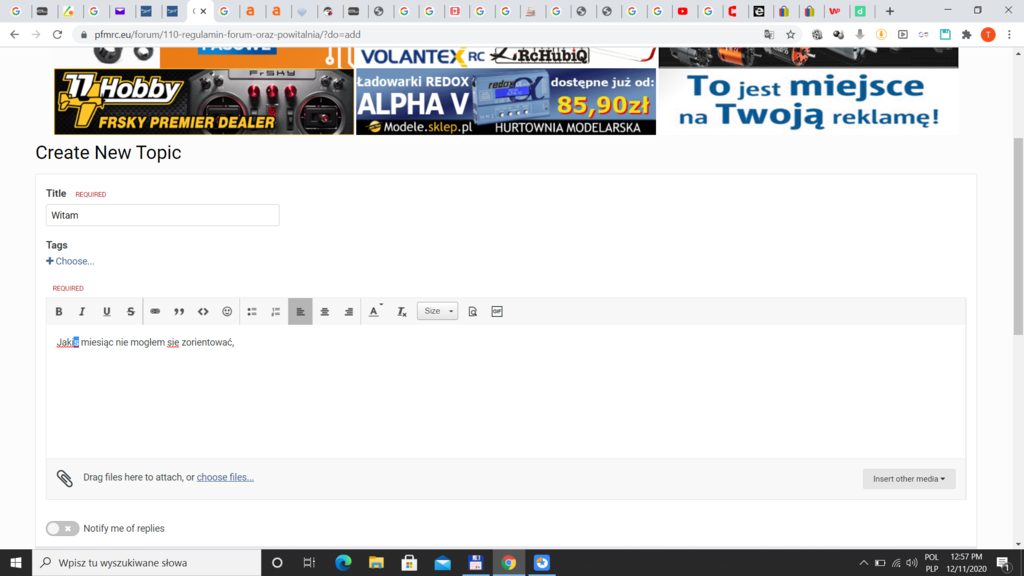This screenshot has height=576, width=1024.
Task: Open a new browser tab
Action: (890, 11)
